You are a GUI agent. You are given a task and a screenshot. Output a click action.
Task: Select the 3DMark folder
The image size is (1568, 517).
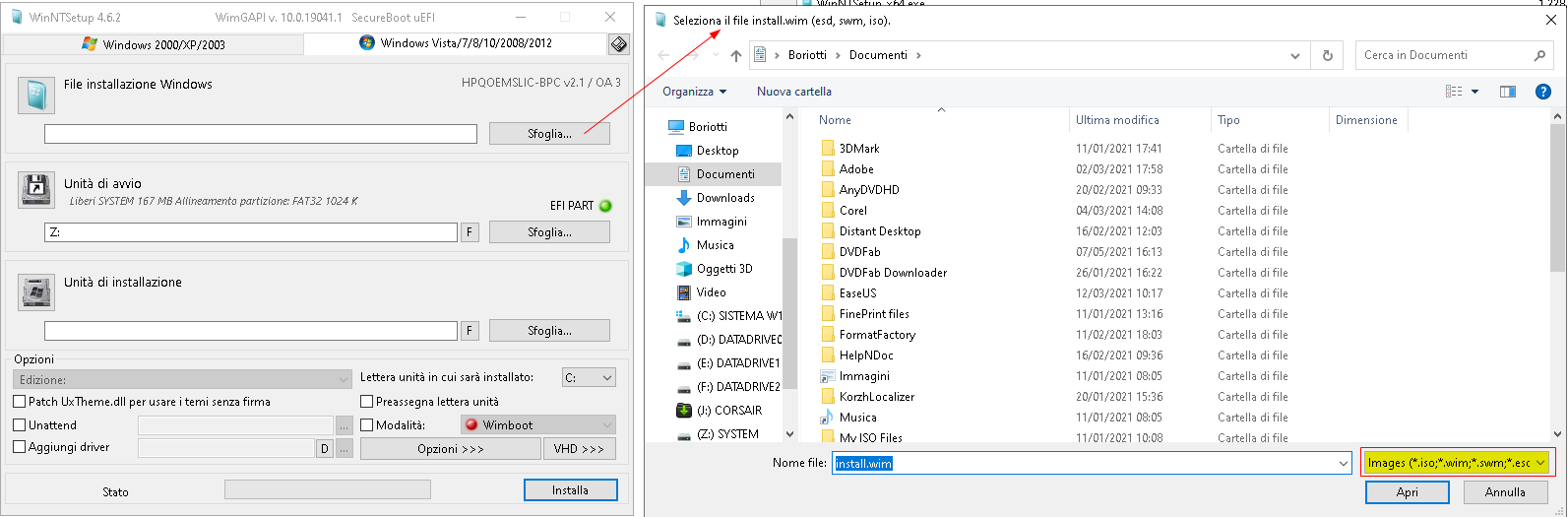[859, 149]
